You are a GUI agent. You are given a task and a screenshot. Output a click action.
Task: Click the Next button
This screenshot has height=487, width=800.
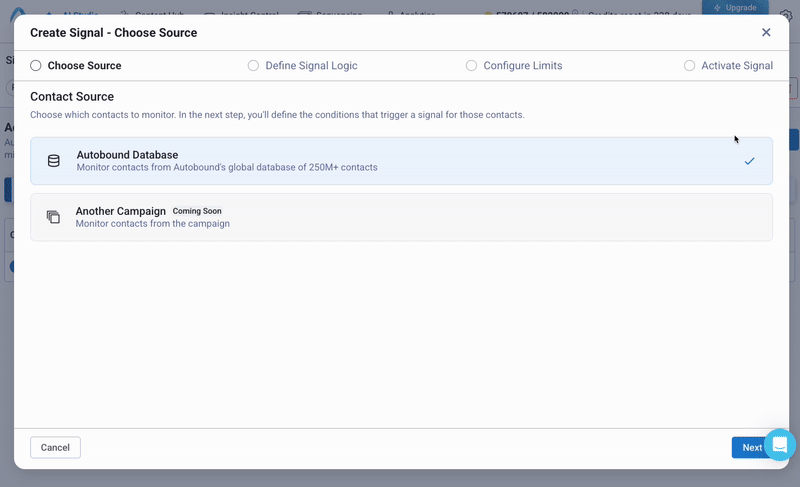click(x=752, y=447)
